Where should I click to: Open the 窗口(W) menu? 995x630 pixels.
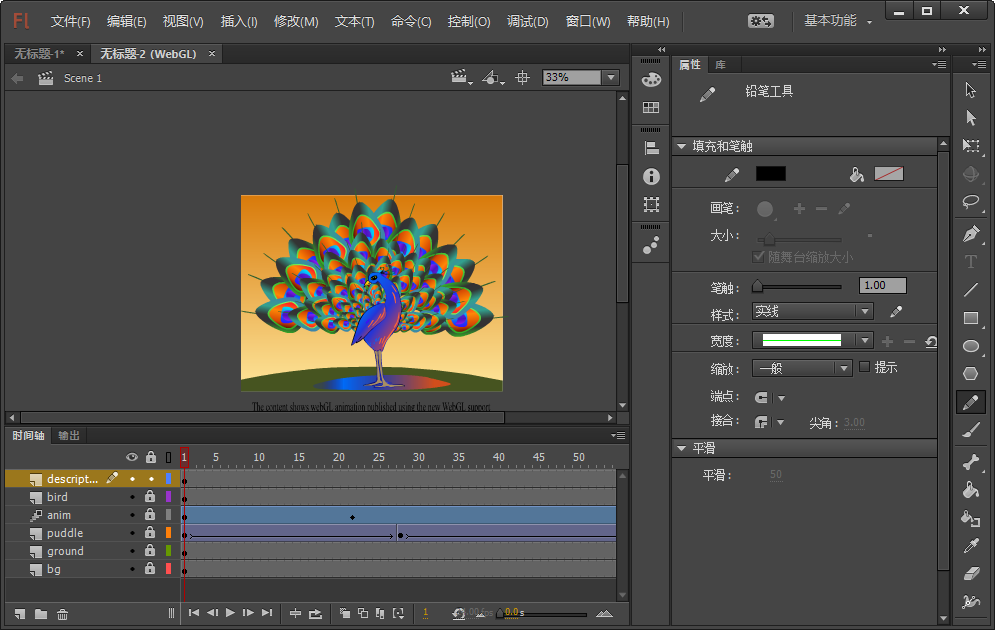588,22
